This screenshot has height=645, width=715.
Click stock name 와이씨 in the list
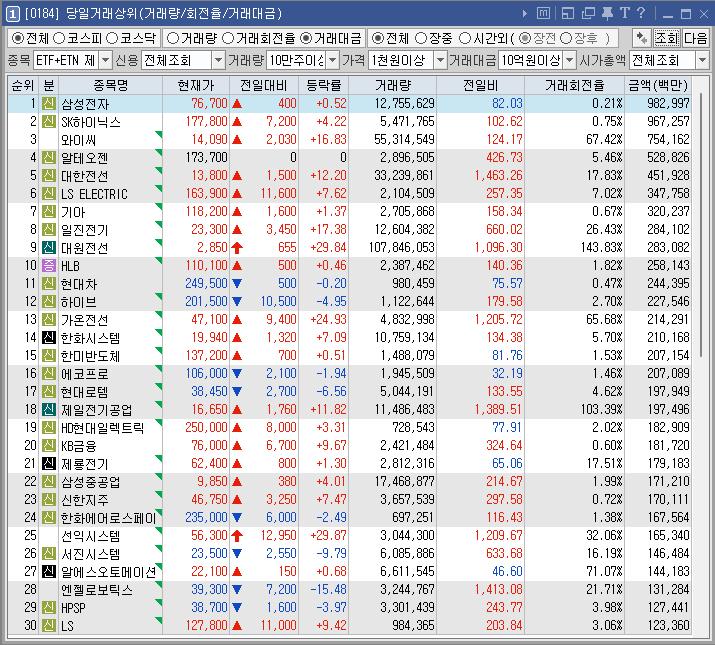tap(78, 140)
